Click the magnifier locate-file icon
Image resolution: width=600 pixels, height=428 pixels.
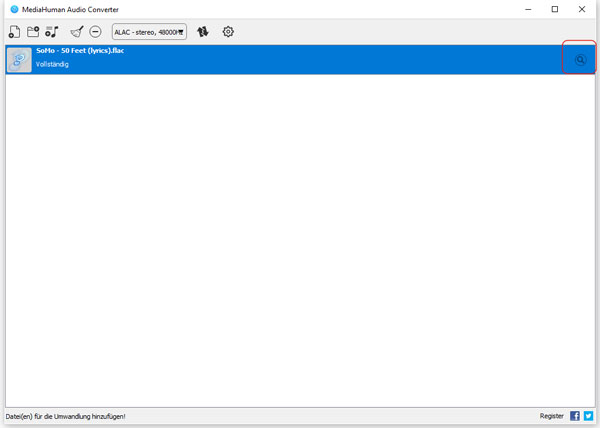[580, 60]
